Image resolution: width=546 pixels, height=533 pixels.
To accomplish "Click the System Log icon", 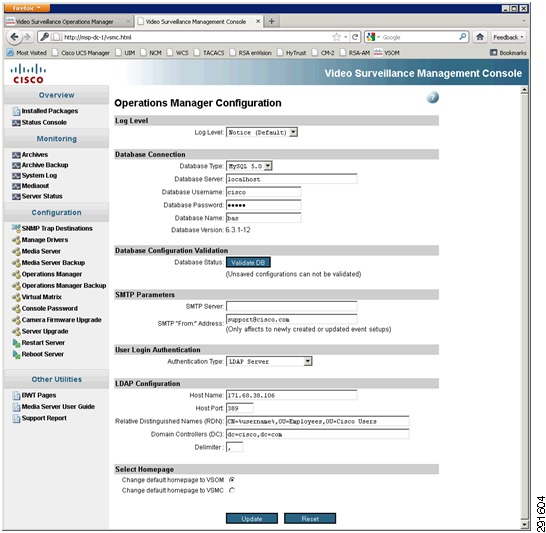I will [x=16, y=176].
